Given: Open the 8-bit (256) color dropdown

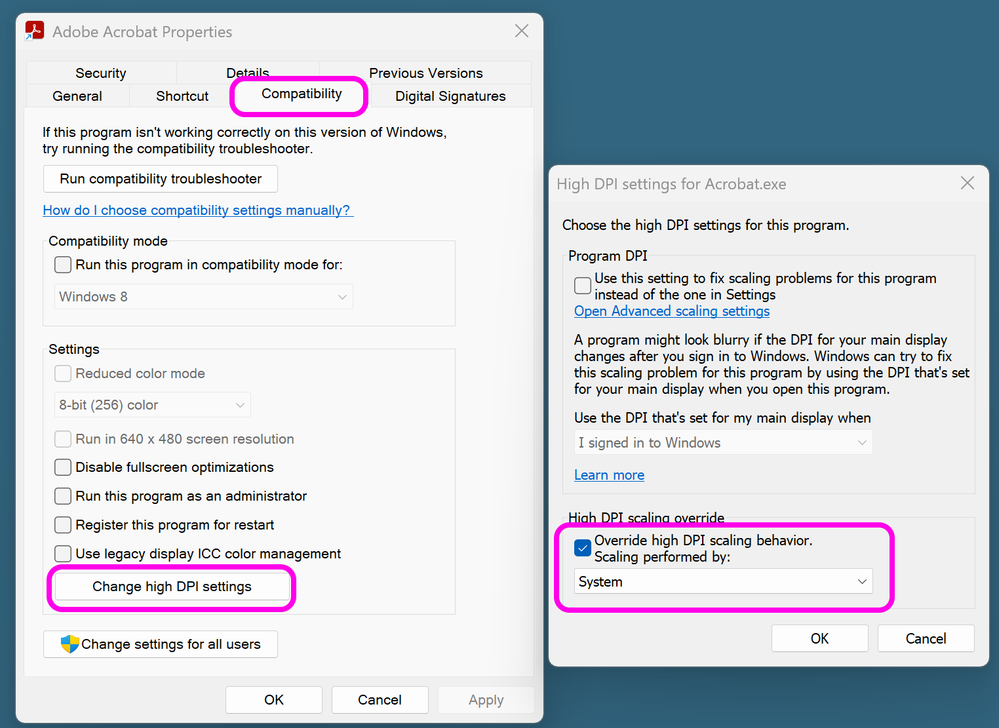Looking at the screenshot, I should [152, 405].
